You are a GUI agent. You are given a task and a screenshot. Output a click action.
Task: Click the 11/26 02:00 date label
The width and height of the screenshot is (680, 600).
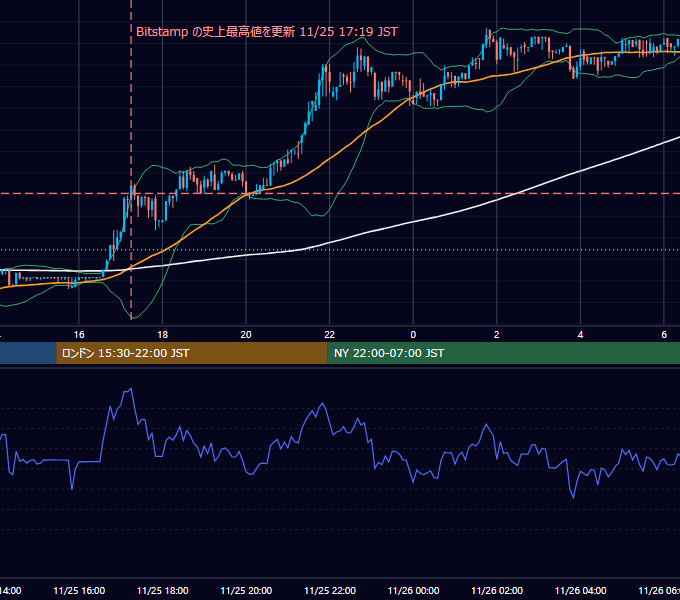497,590
